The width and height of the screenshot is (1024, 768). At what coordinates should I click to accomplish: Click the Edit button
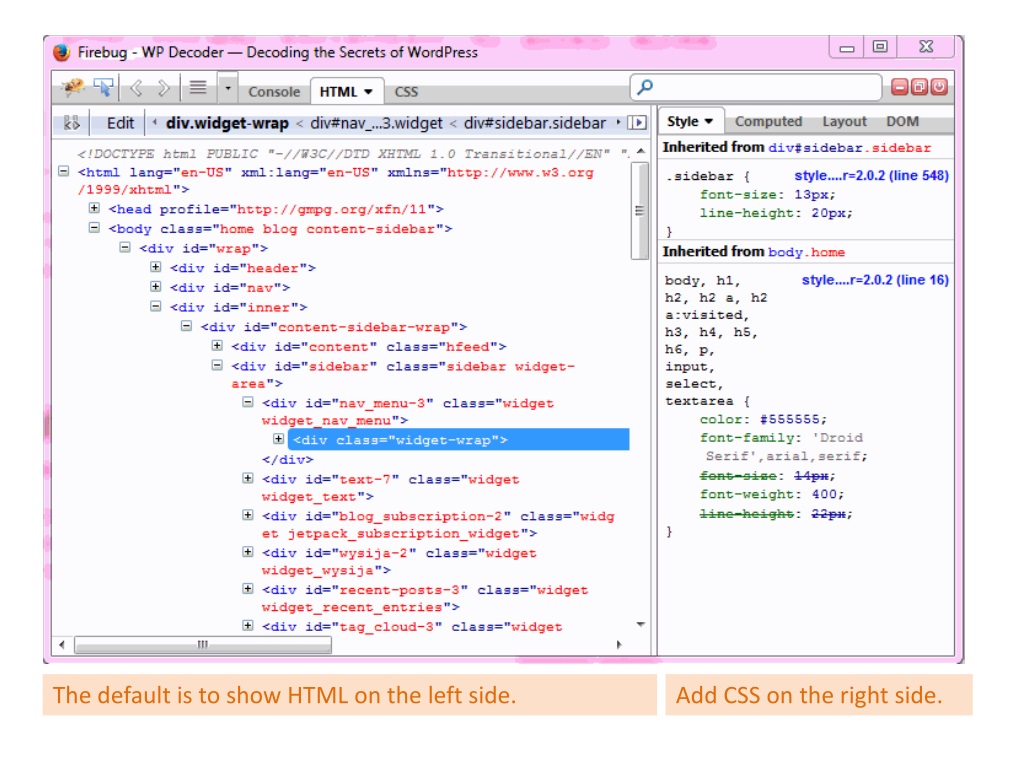(120, 123)
